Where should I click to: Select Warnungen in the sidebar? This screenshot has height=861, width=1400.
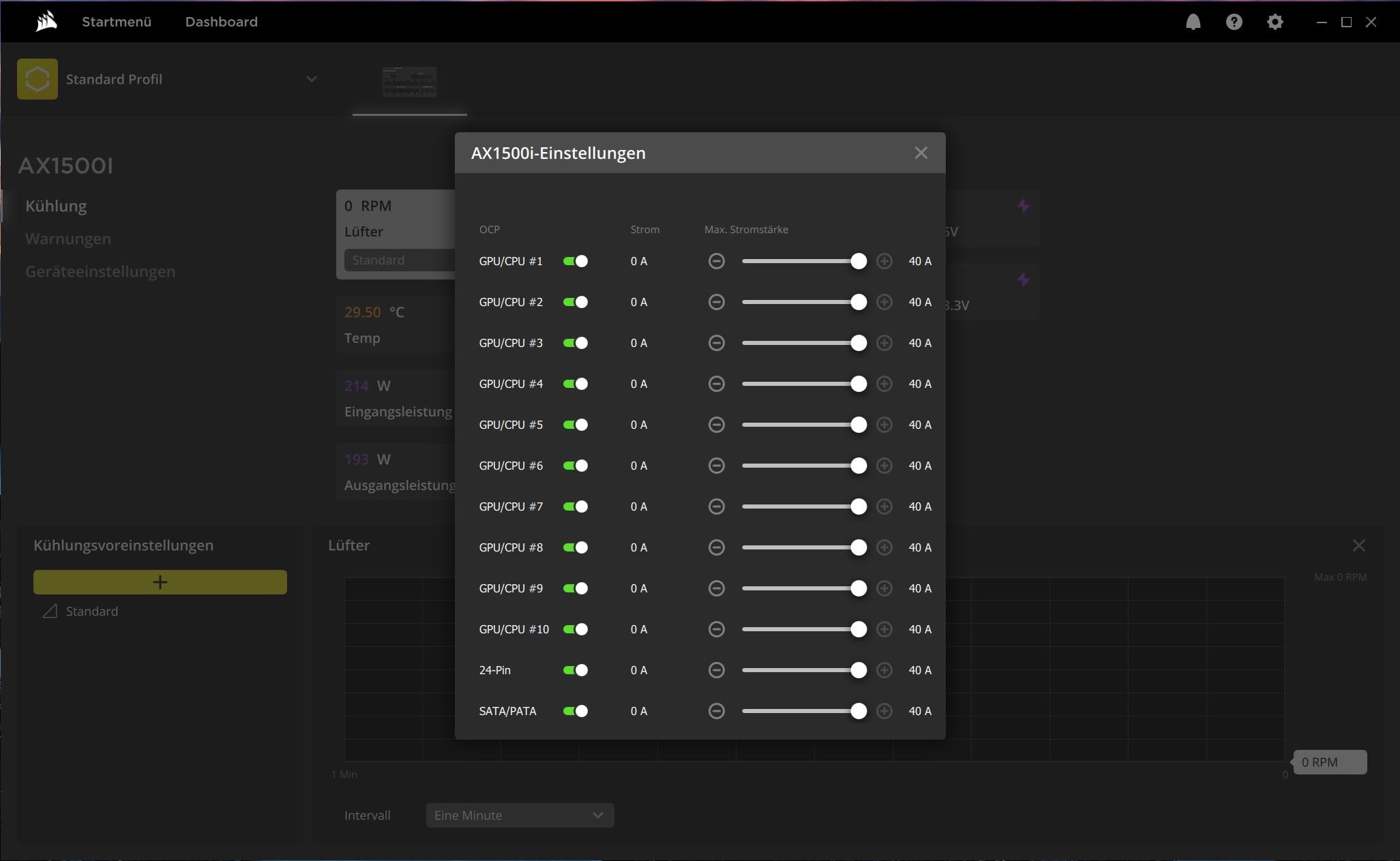pyautogui.click(x=68, y=239)
